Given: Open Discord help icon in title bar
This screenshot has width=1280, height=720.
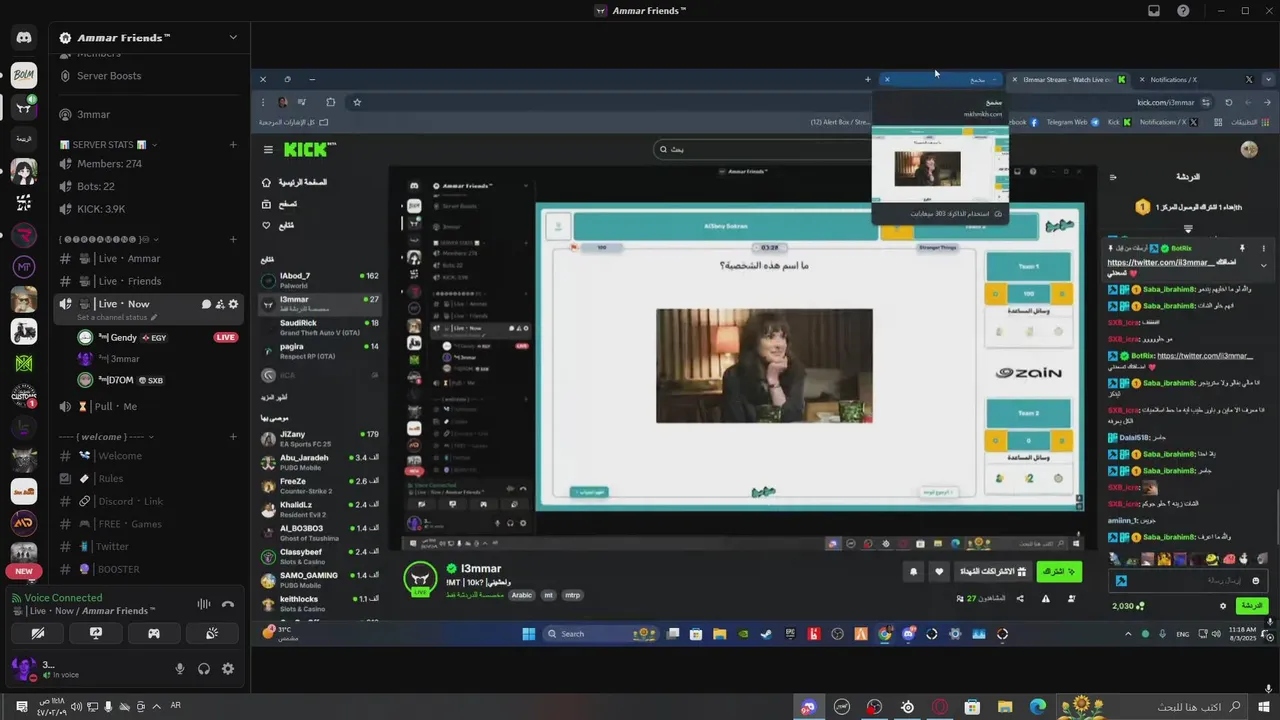Looking at the screenshot, I should pyautogui.click(x=1184, y=11).
